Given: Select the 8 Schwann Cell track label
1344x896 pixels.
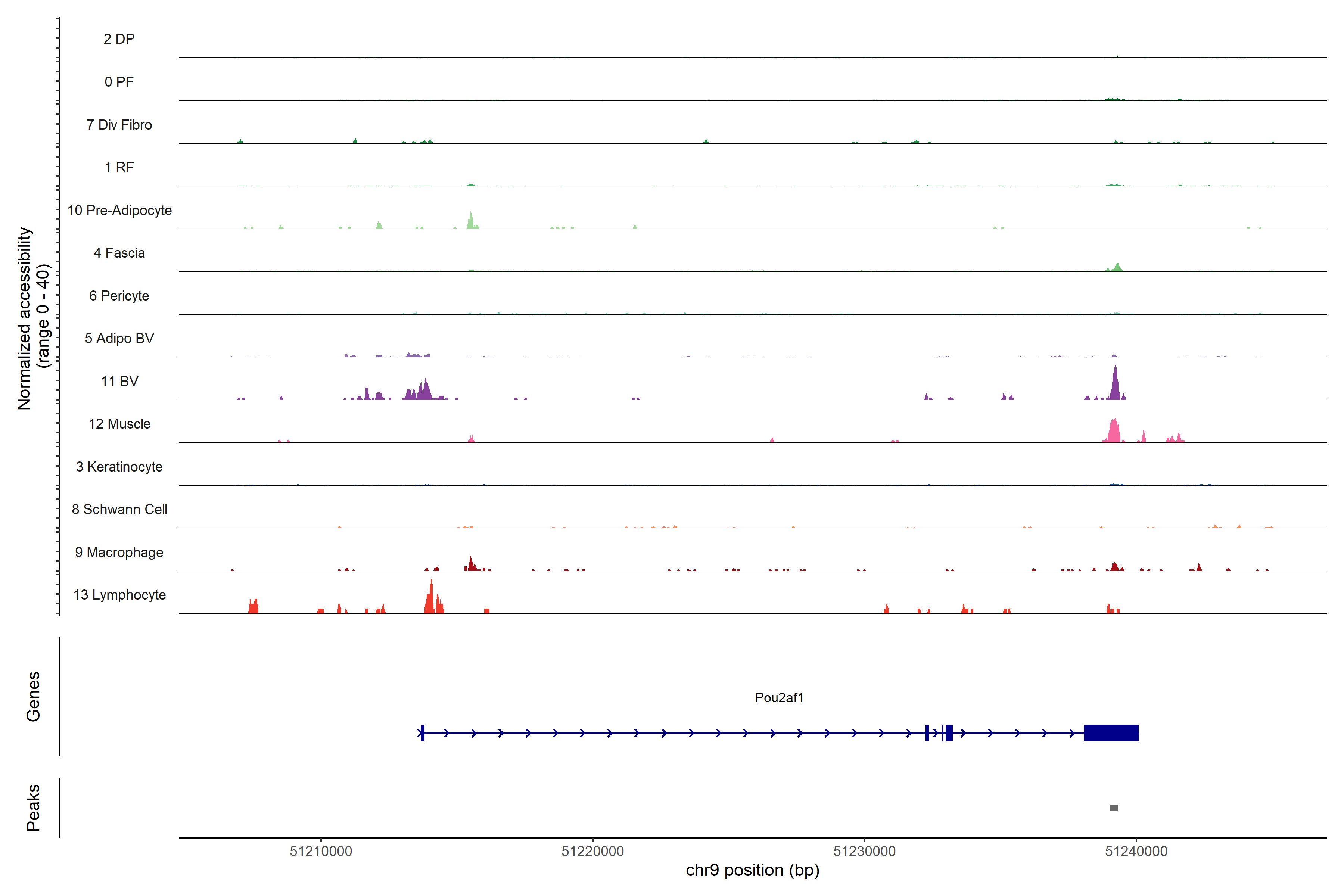Looking at the screenshot, I should (119, 509).
